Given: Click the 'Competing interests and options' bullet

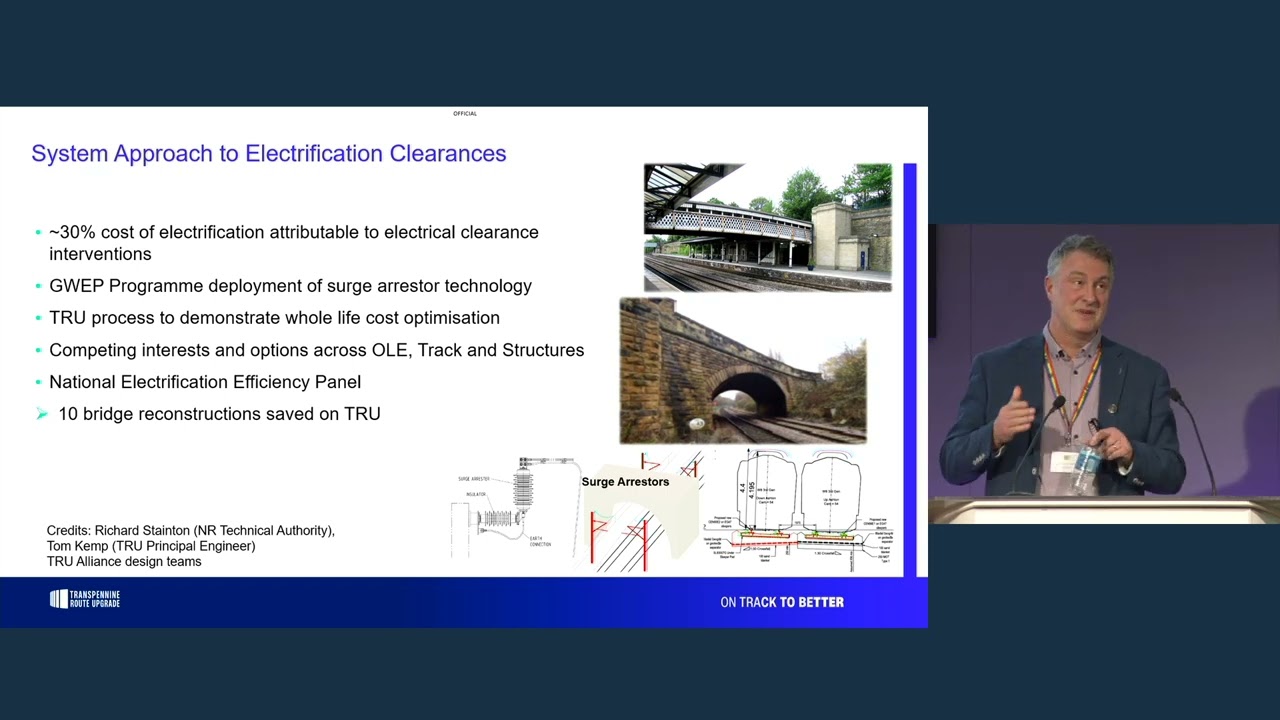Looking at the screenshot, I should (x=316, y=350).
